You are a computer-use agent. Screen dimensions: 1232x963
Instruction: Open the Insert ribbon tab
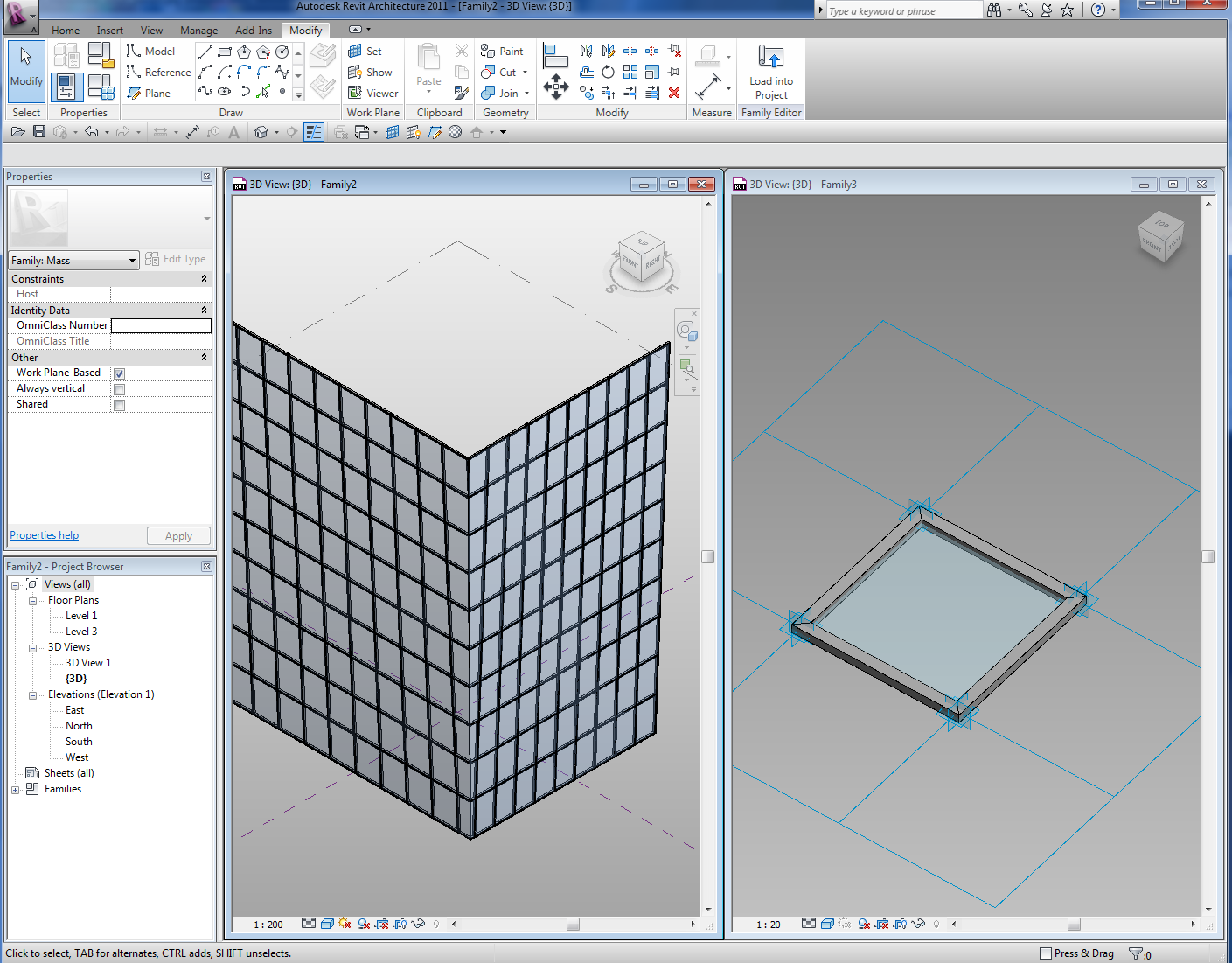point(109,31)
